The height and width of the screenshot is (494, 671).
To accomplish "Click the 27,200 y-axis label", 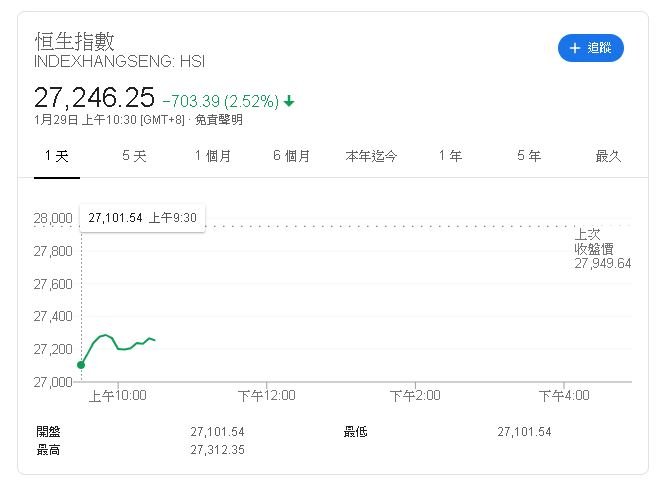I will coord(53,349).
